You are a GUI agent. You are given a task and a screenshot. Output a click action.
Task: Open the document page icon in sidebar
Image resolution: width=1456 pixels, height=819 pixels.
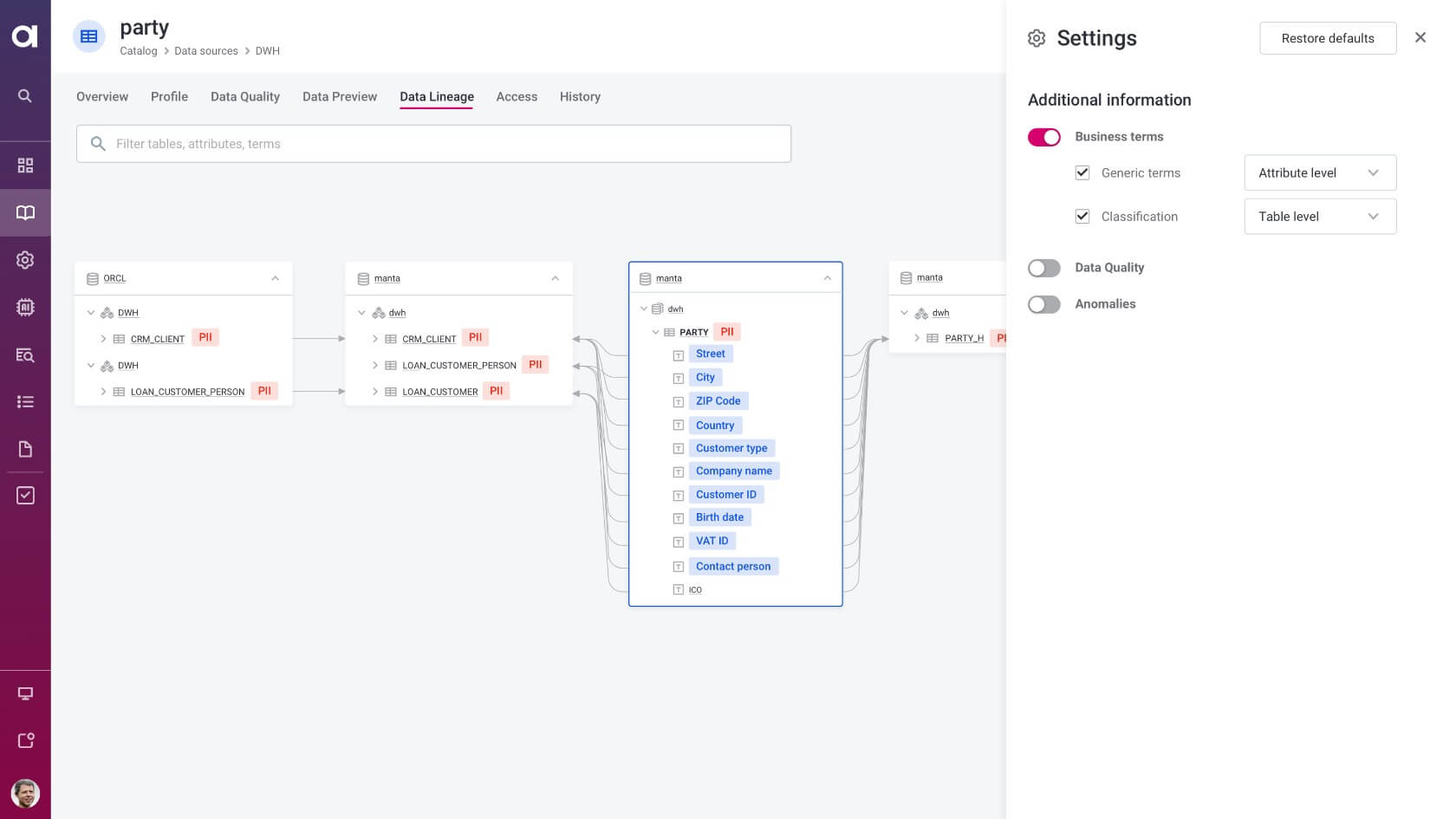pos(25,448)
